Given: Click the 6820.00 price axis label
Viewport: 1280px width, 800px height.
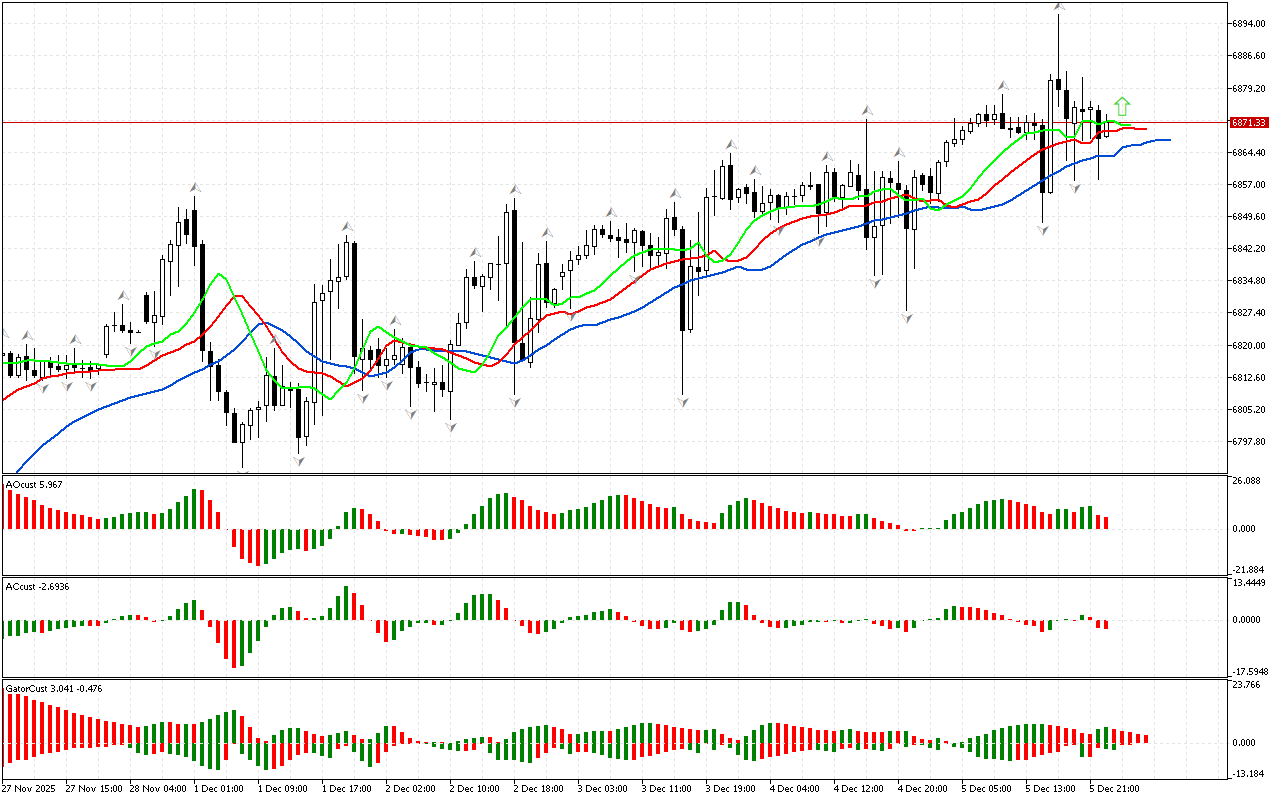Looking at the screenshot, I should 1249,345.
